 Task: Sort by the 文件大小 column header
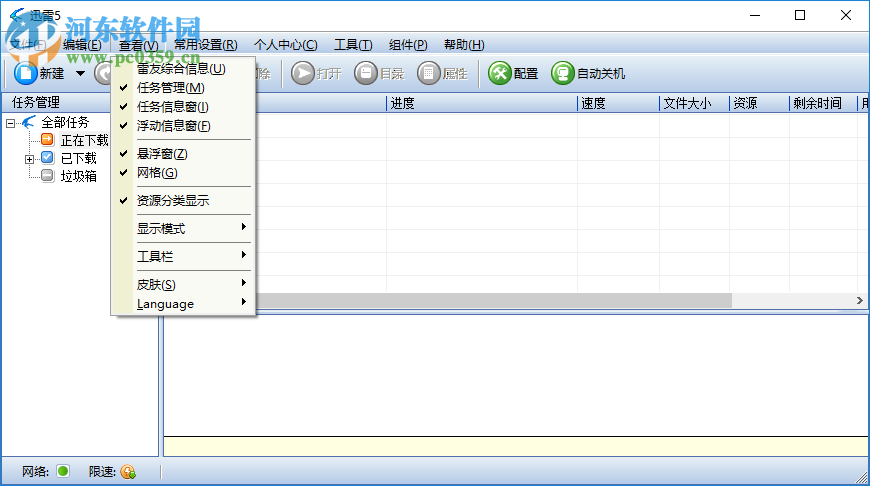694,103
